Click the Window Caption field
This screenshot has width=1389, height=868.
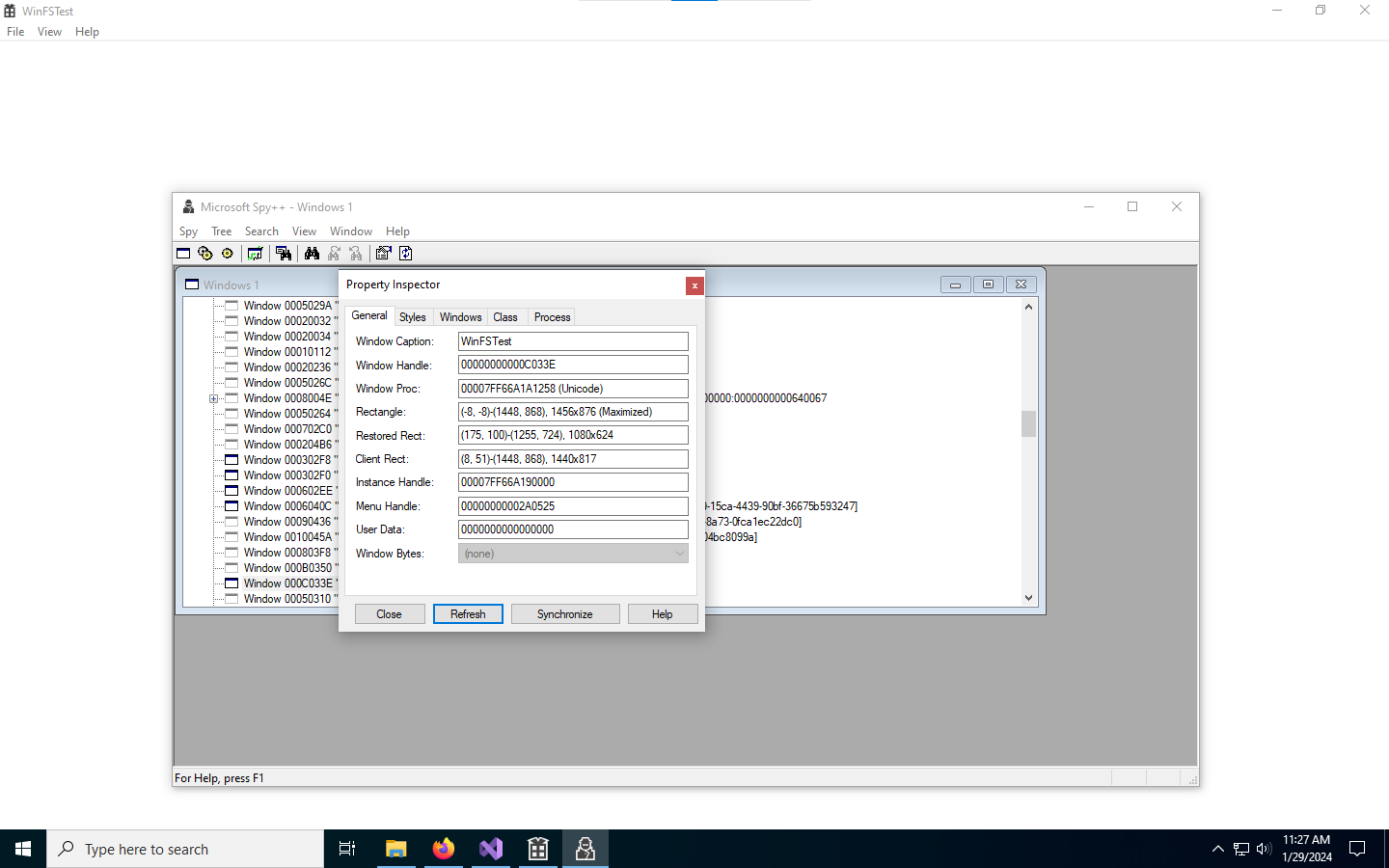click(573, 341)
